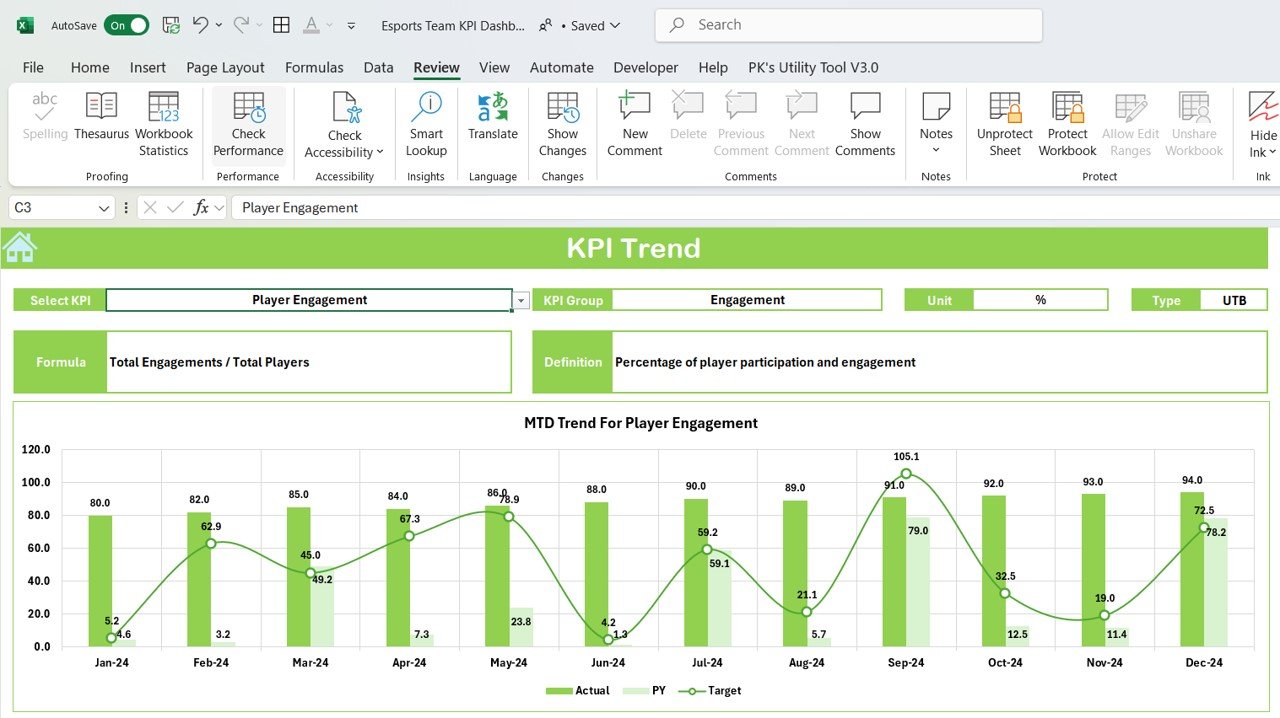Image resolution: width=1280 pixels, height=718 pixels.
Task: Click the Notes icon
Action: pos(936,106)
